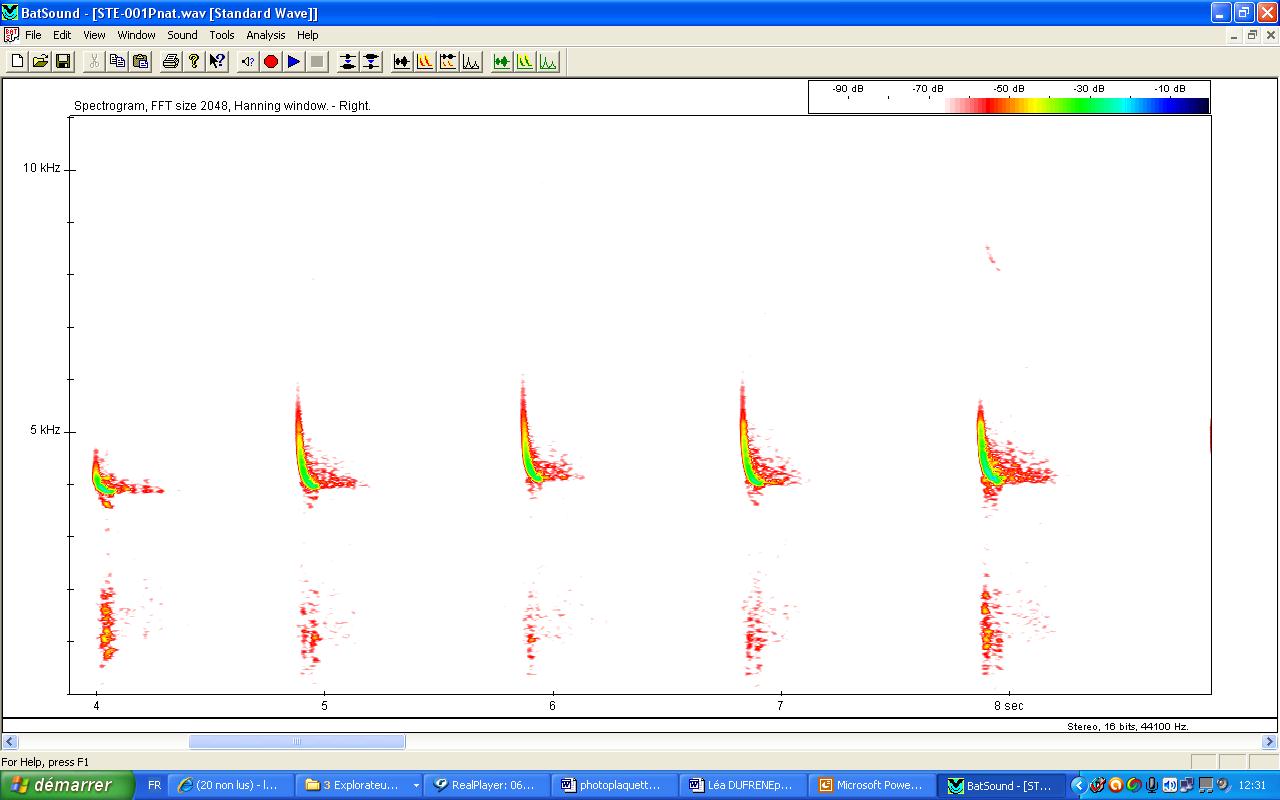Activate the context help arrow-question icon
The height and width of the screenshot is (800, 1280).
(x=217, y=62)
